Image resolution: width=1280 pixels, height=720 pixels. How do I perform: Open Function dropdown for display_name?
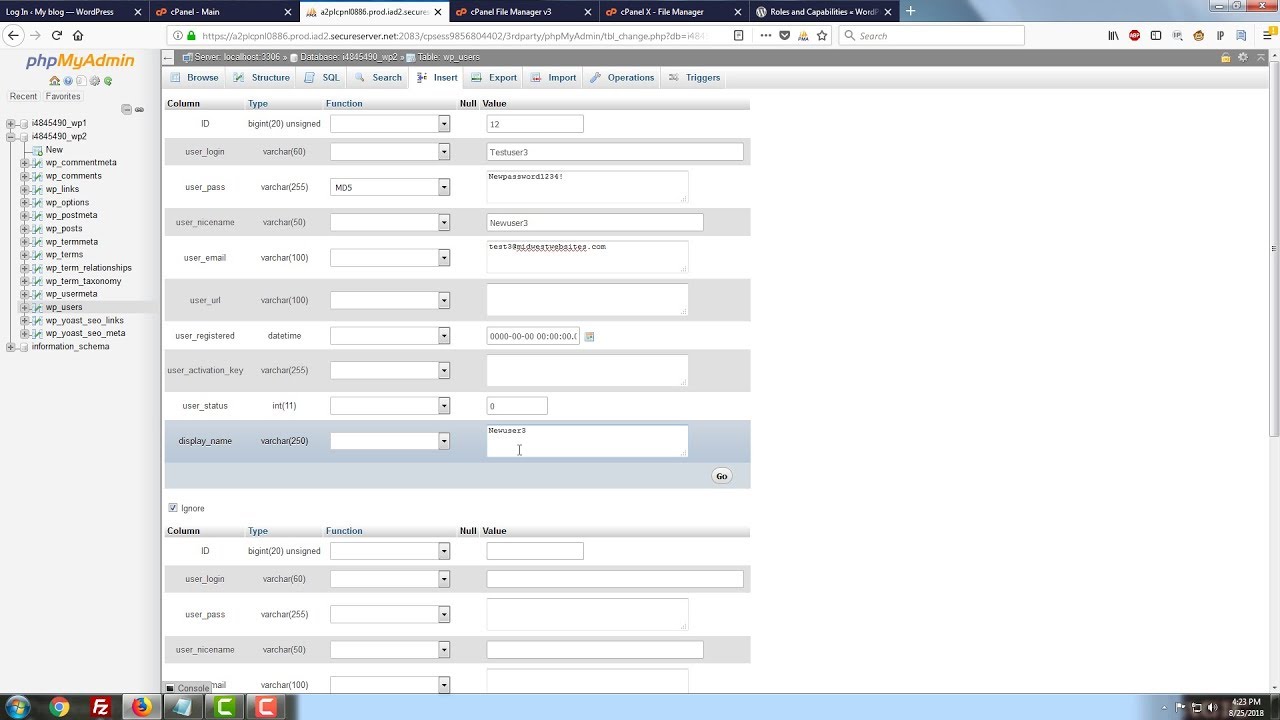click(x=390, y=441)
